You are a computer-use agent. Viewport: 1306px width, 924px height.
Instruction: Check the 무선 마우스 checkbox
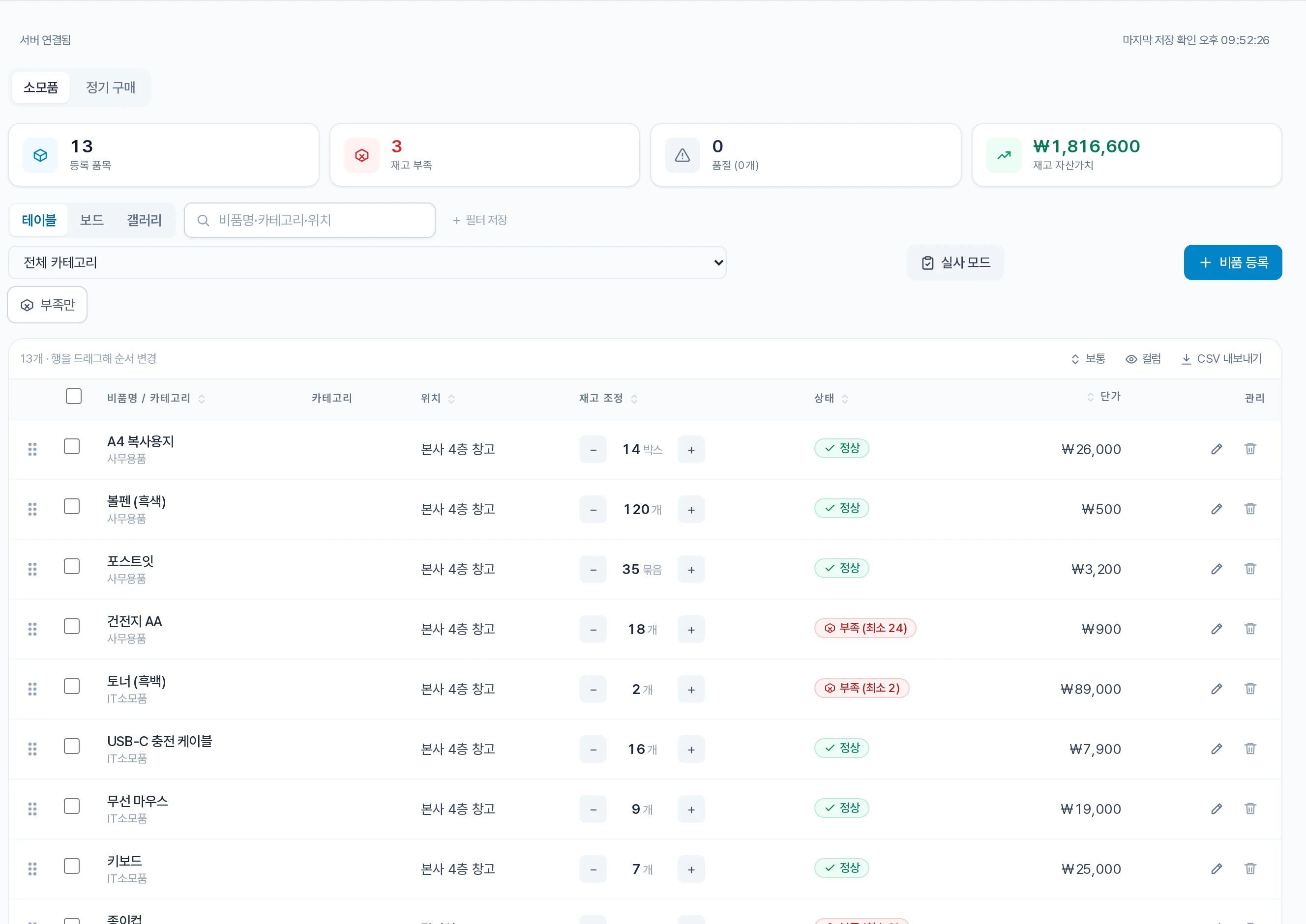click(x=72, y=806)
